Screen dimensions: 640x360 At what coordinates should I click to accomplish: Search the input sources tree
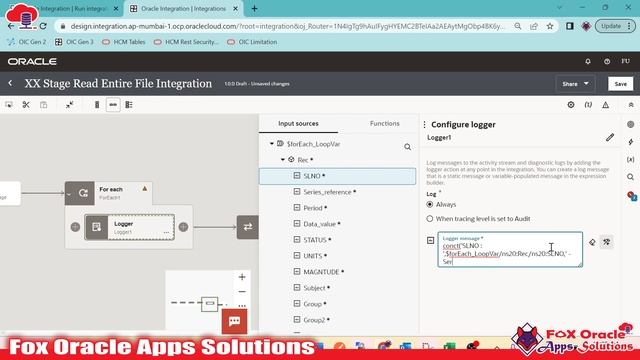click(407, 147)
